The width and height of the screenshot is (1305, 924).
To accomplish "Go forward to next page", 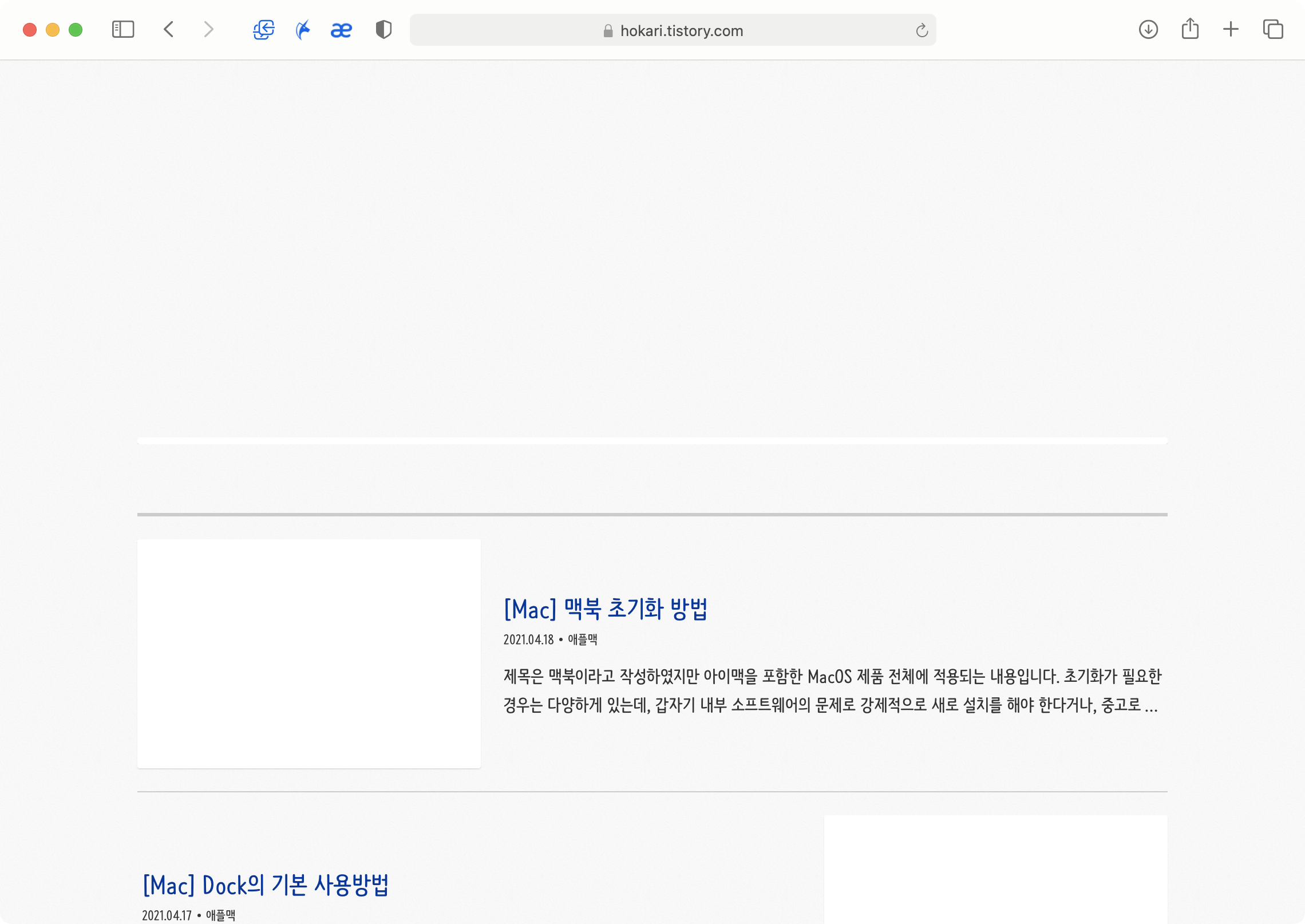I will pos(208,30).
